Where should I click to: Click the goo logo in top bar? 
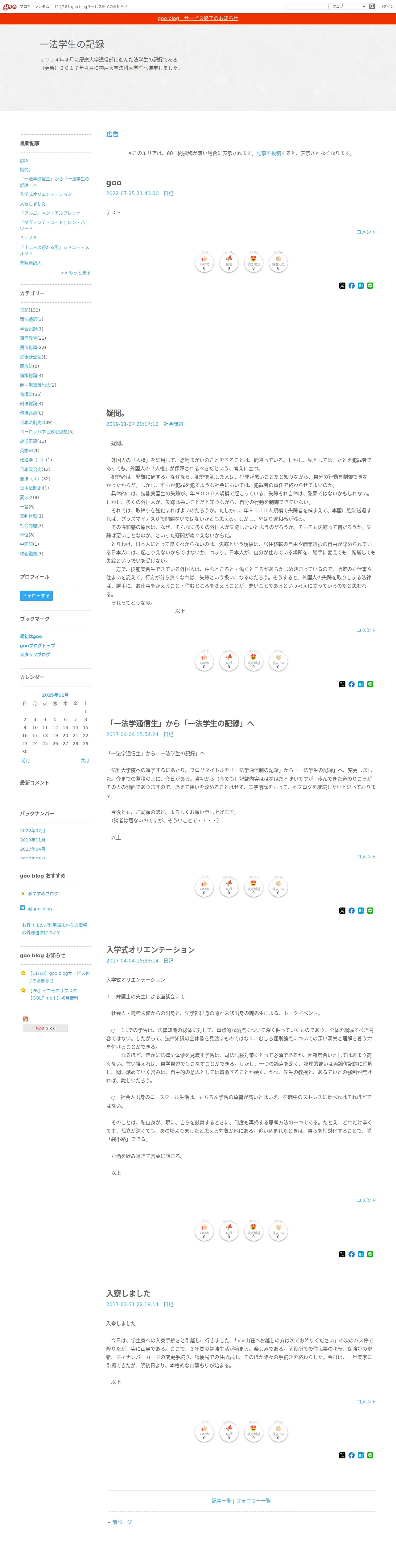10,7
